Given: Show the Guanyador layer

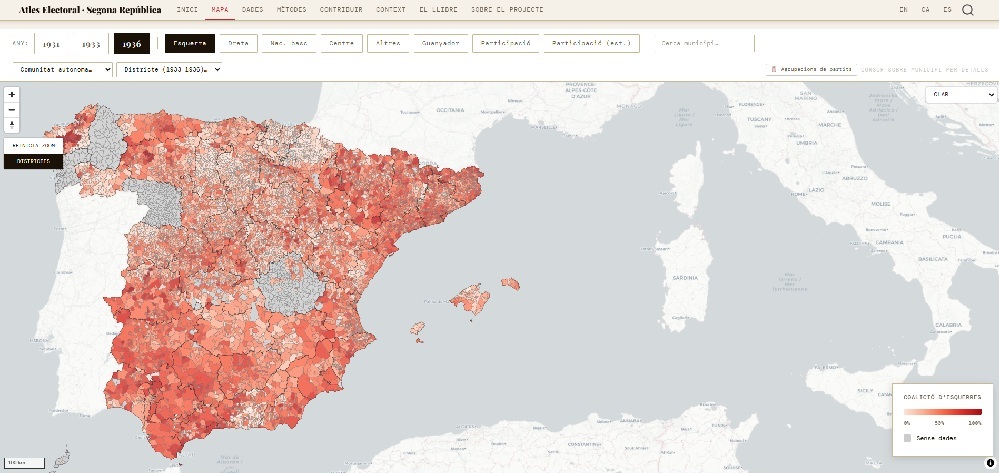Looking at the screenshot, I should click(x=440, y=43).
